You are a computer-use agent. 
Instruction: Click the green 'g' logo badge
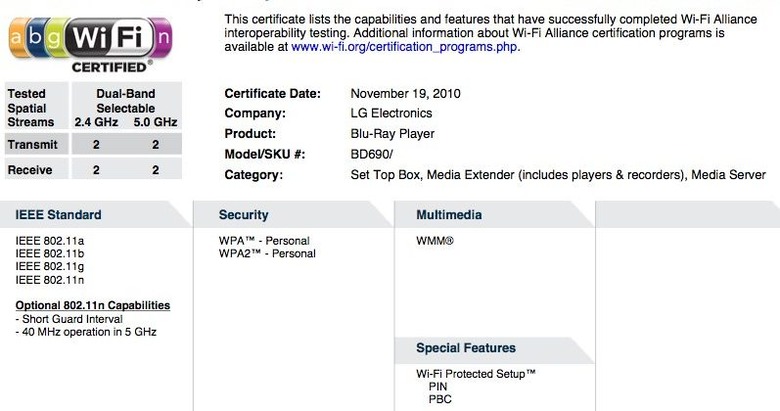click(55, 38)
